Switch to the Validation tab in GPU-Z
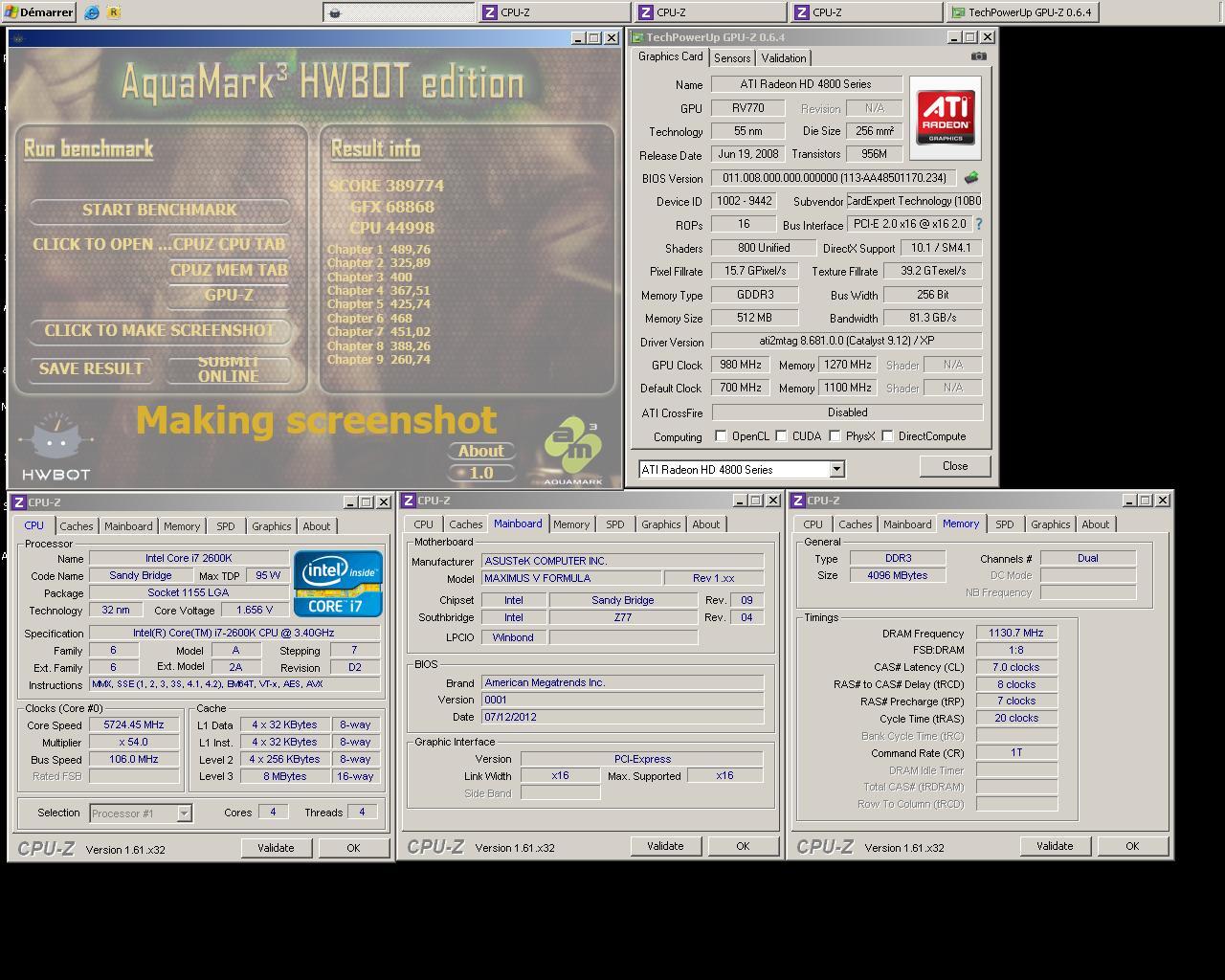Image resolution: width=1225 pixels, height=980 pixels. click(x=784, y=58)
